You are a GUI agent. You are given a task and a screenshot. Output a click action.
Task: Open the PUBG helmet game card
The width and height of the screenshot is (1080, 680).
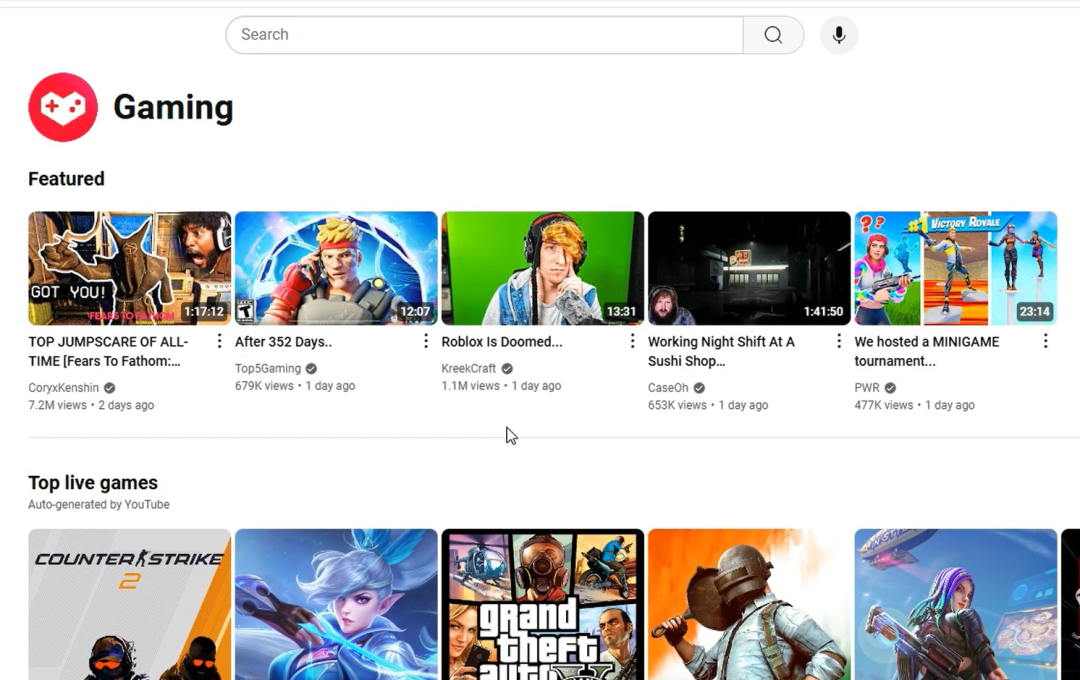(749, 604)
